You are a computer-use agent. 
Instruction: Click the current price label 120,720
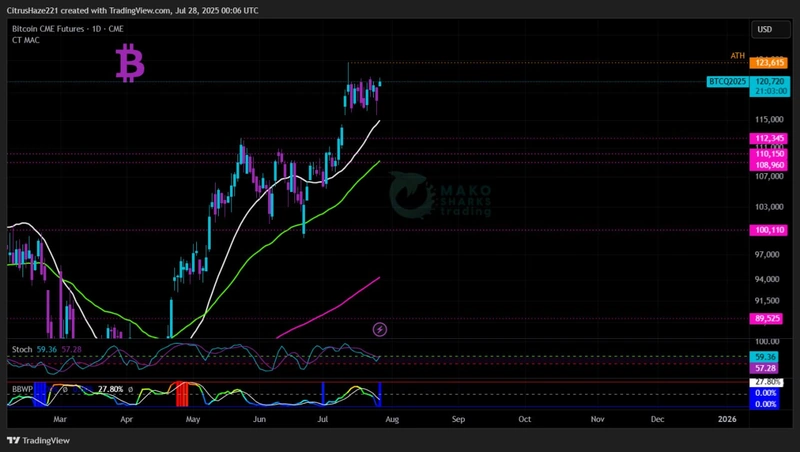767,81
